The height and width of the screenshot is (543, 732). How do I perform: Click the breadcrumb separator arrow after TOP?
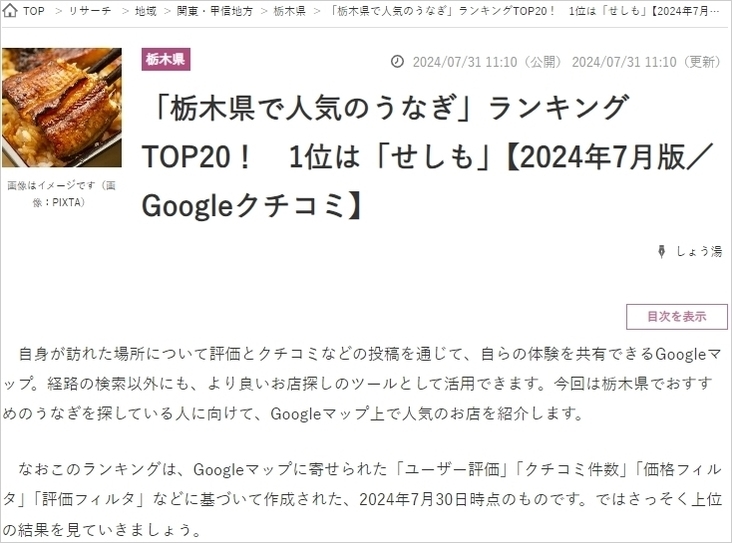coord(58,11)
